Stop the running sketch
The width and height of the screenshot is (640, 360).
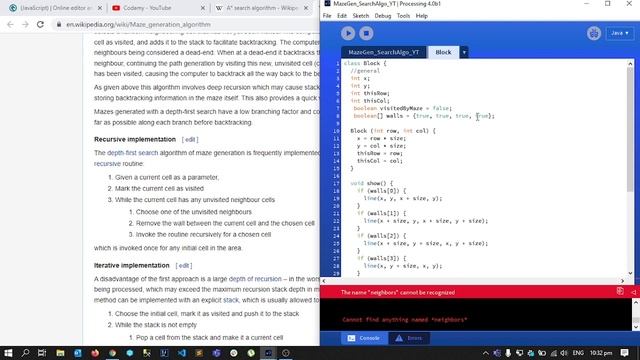click(366, 33)
